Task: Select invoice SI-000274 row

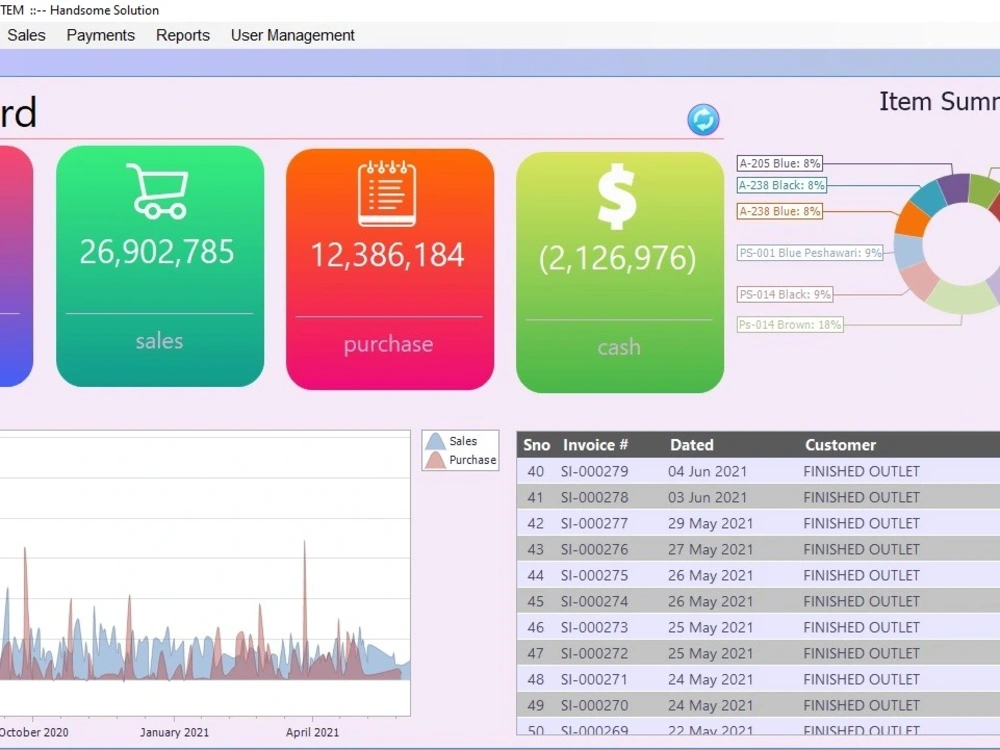Action: pyautogui.click(x=758, y=601)
